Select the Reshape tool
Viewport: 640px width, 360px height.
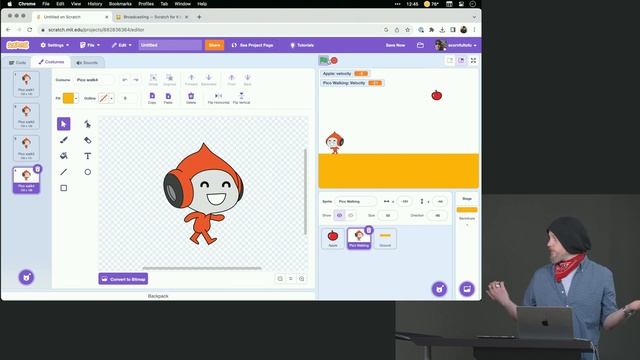87,124
